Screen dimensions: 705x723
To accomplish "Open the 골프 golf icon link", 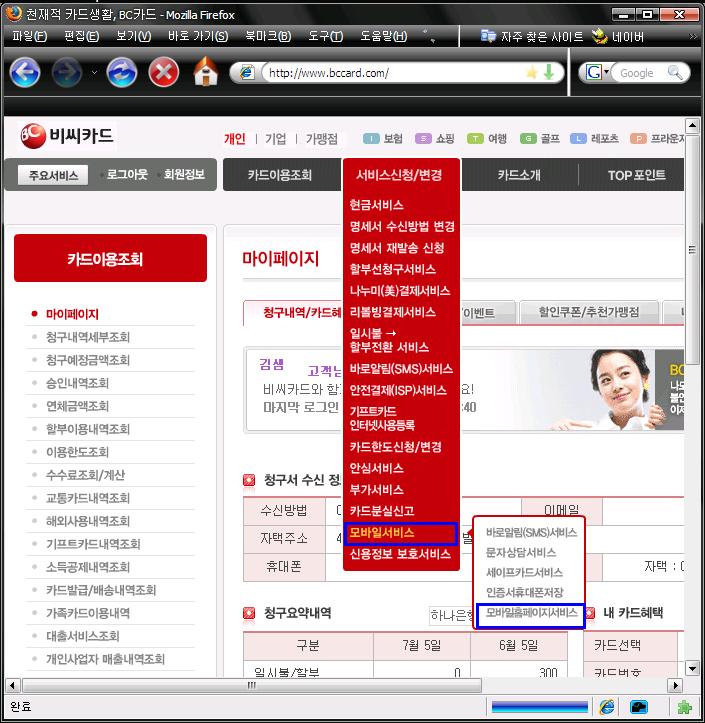I will [x=539, y=138].
